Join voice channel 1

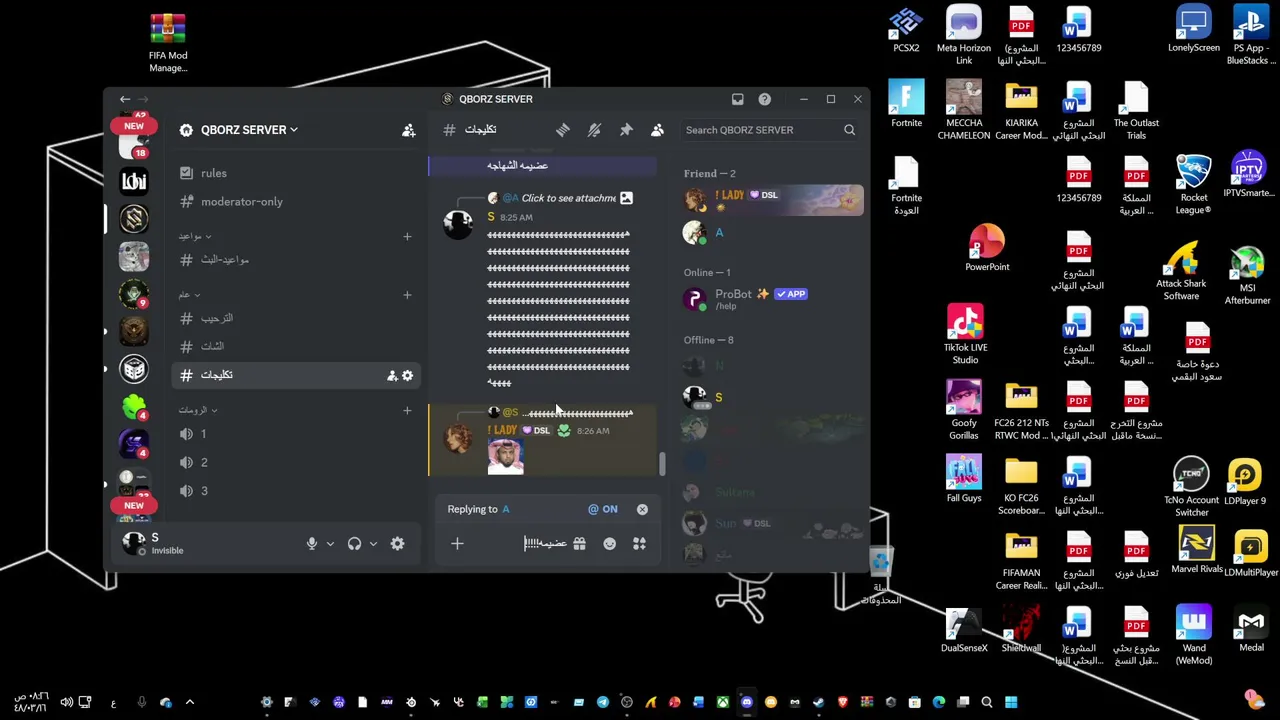[296, 434]
